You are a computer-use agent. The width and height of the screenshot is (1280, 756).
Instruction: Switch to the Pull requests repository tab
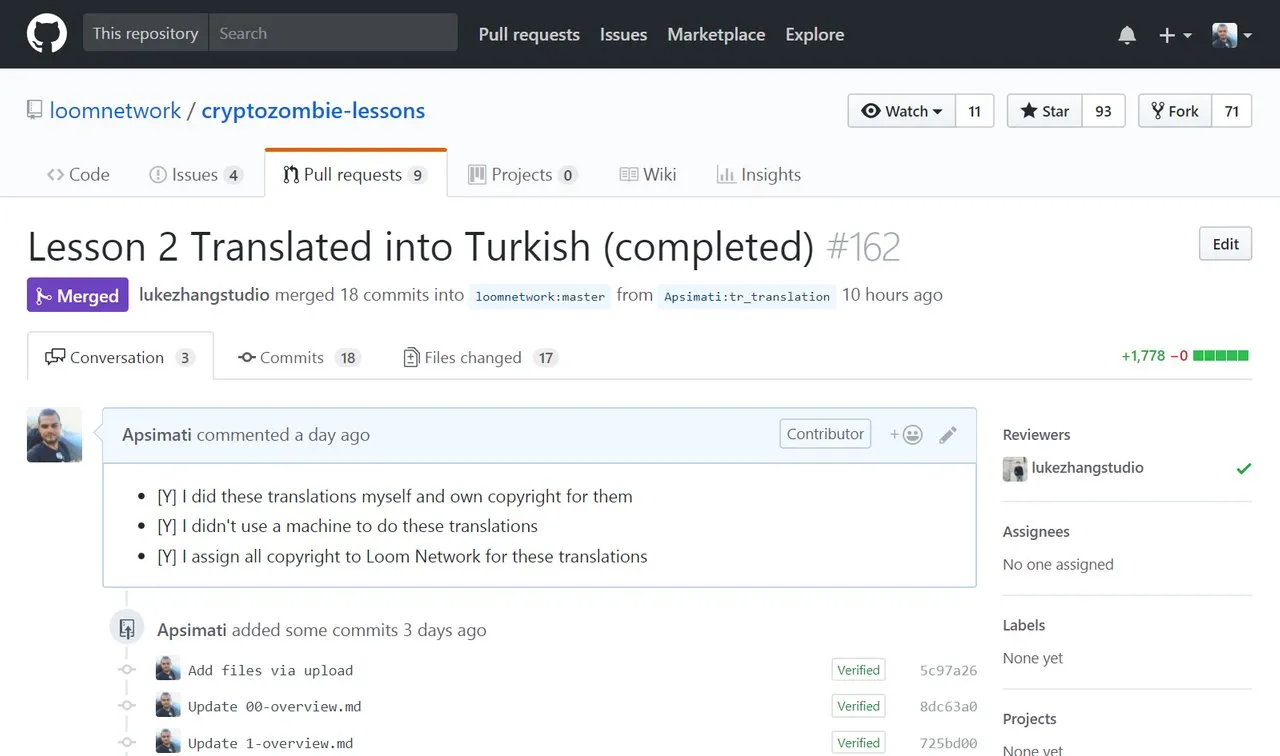[x=355, y=174]
